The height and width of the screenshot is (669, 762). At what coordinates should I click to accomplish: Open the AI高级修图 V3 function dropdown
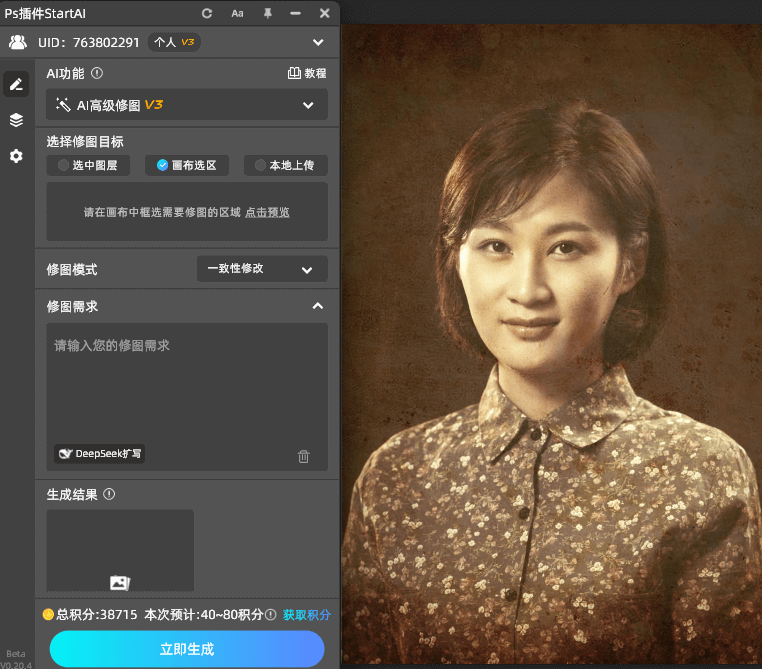point(187,105)
